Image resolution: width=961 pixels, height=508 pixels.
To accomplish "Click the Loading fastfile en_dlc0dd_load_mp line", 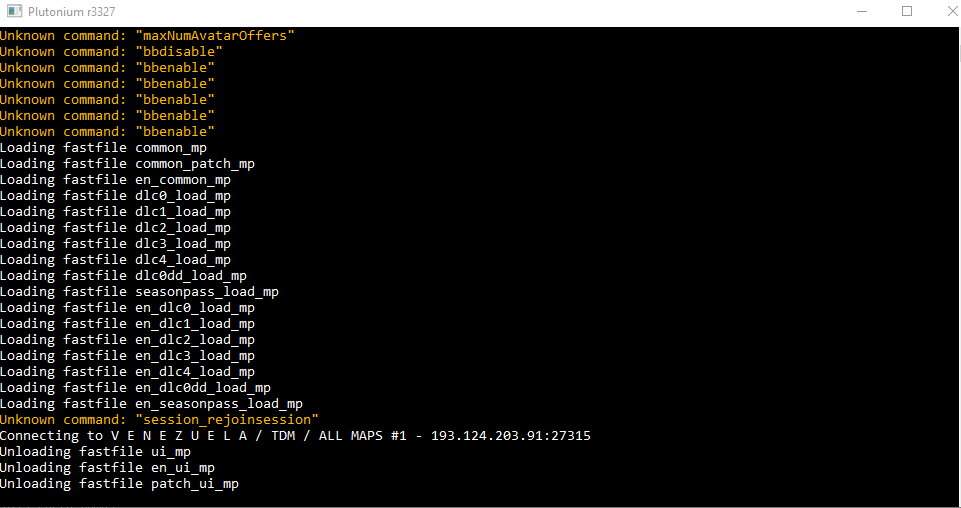I will click(x=135, y=387).
